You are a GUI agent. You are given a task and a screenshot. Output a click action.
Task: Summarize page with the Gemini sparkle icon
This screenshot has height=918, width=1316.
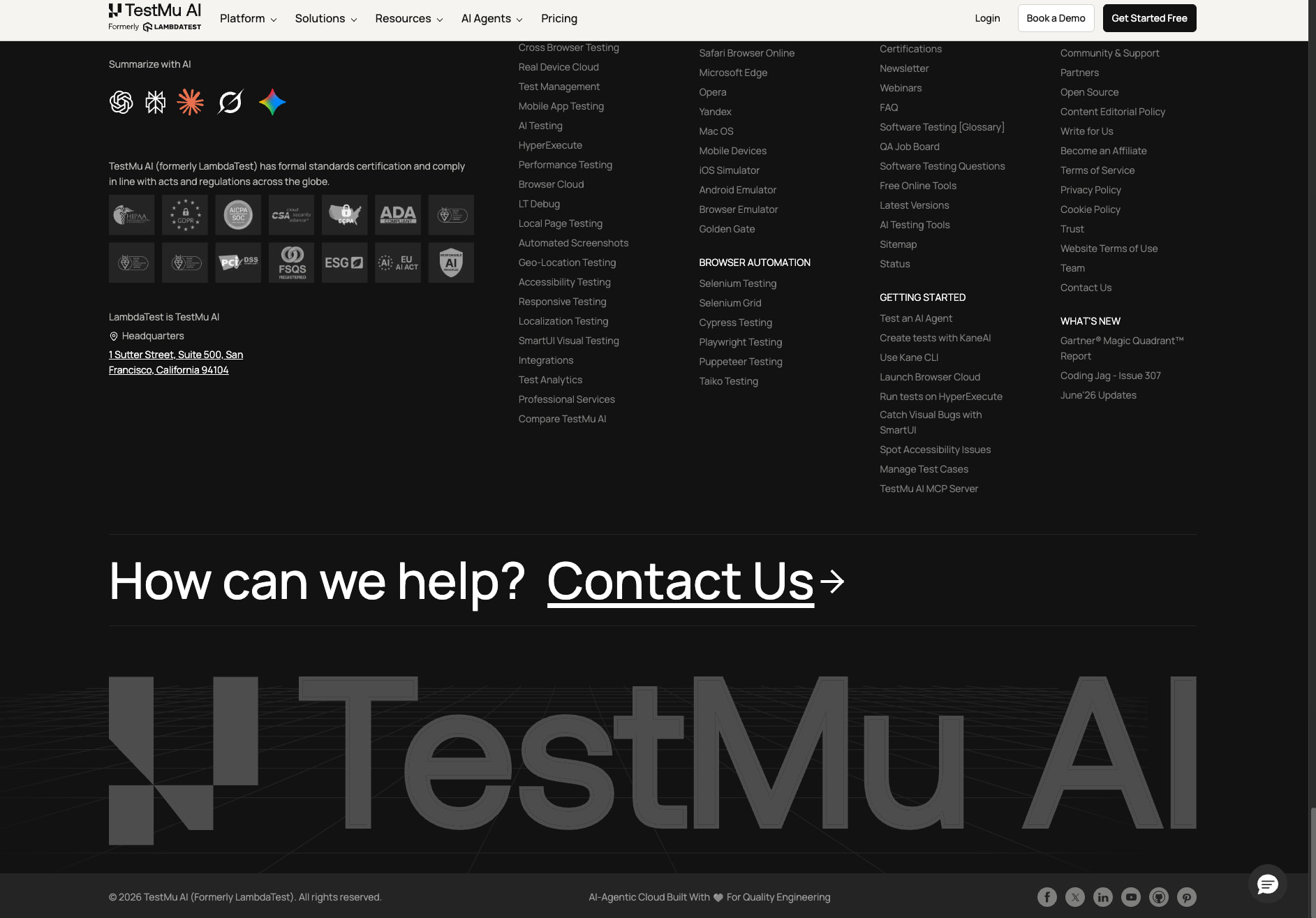coord(272,103)
